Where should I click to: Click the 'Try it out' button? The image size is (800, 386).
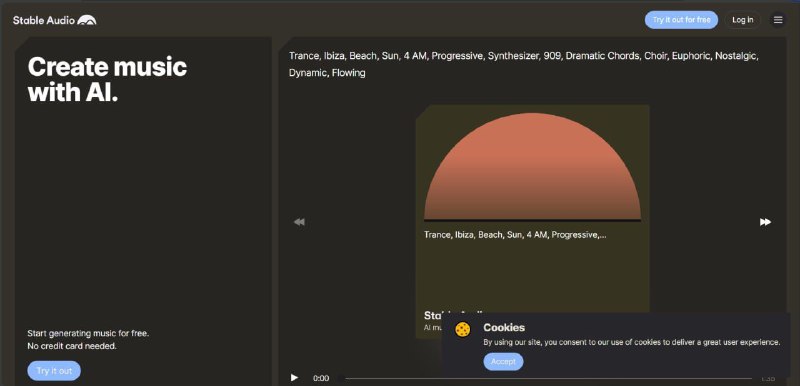click(x=54, y=371)
